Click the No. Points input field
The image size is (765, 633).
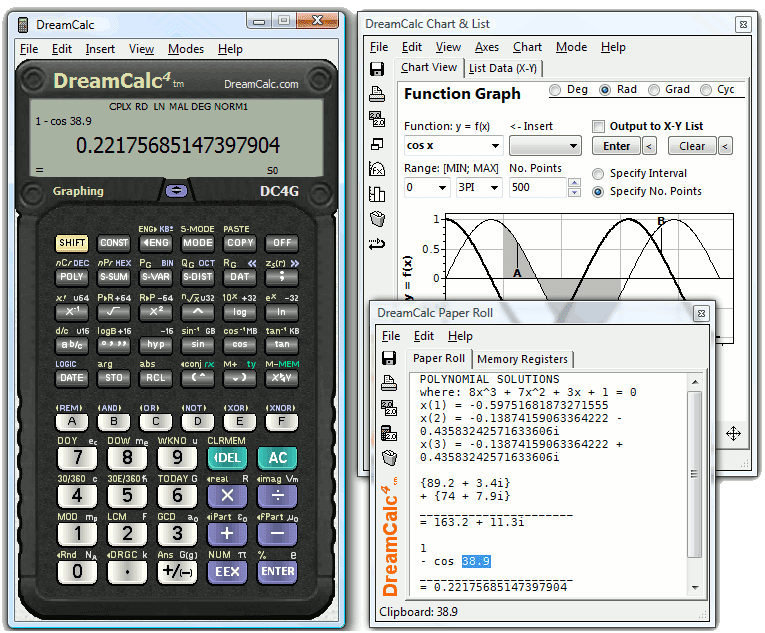538,187
